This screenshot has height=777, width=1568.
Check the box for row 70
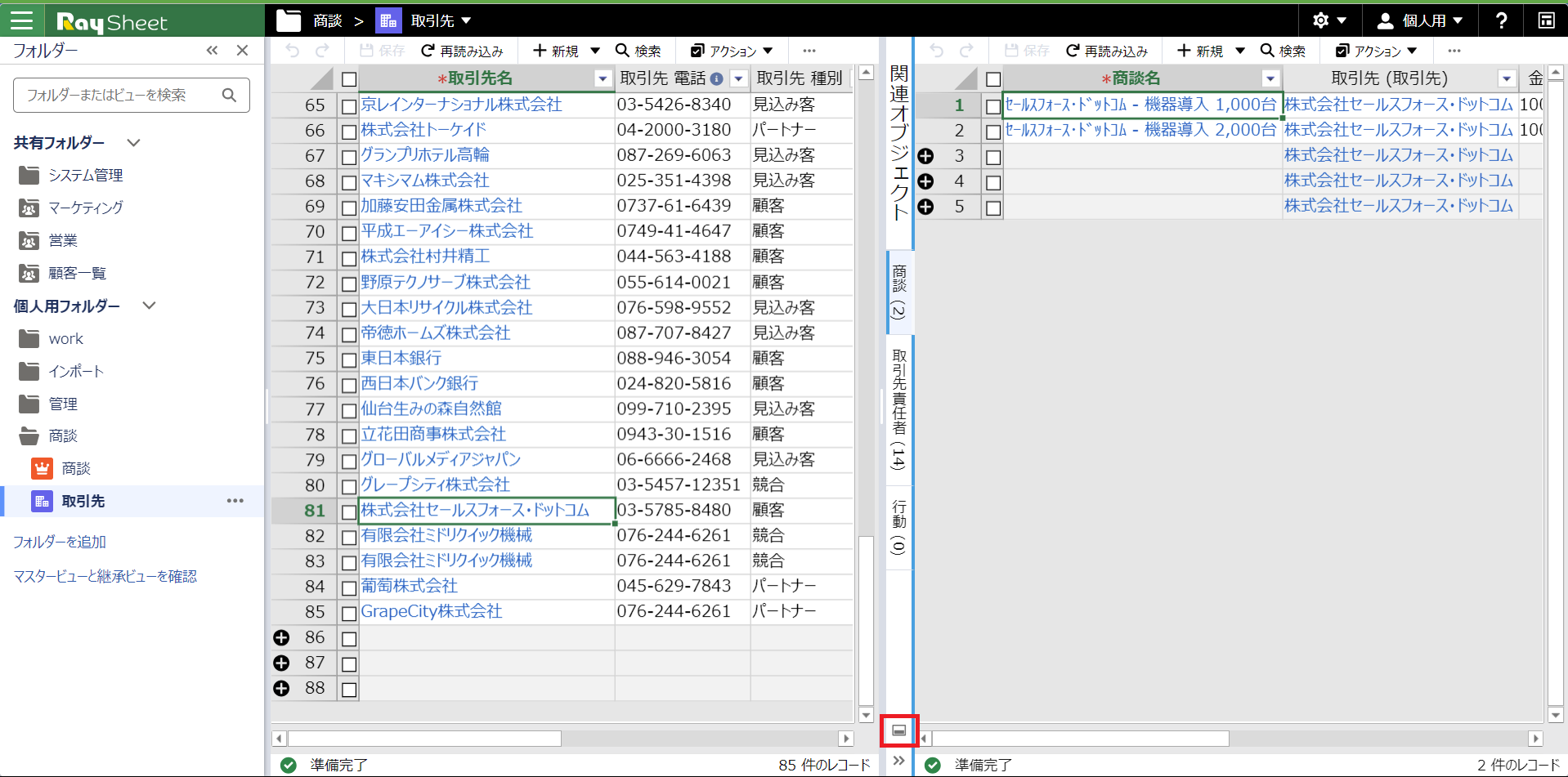coord(349,233)
